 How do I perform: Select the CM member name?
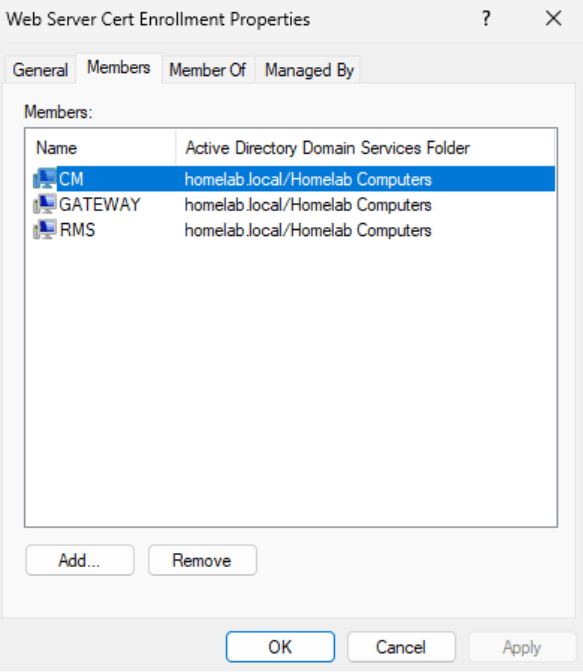[71, 179]
